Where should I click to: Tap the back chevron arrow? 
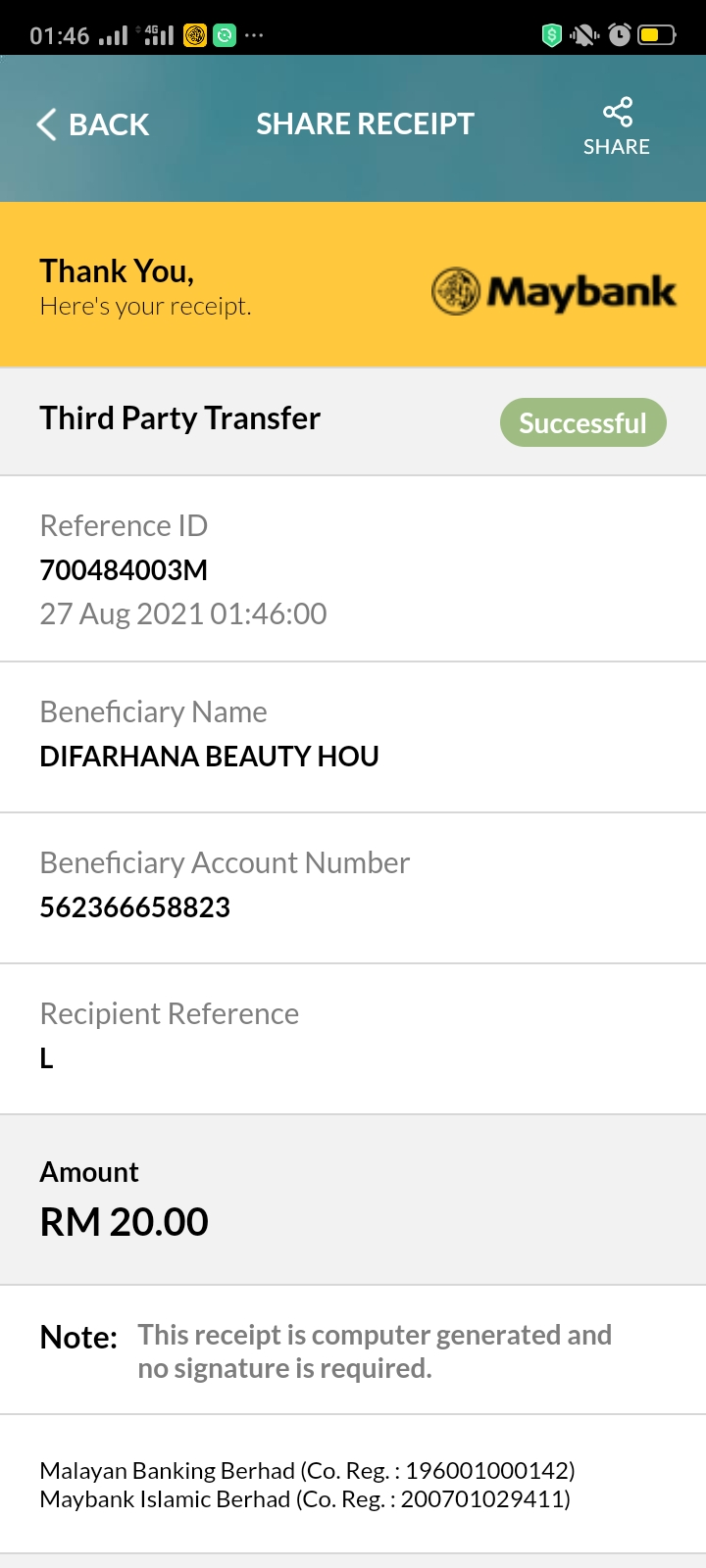tap(46, 124)
